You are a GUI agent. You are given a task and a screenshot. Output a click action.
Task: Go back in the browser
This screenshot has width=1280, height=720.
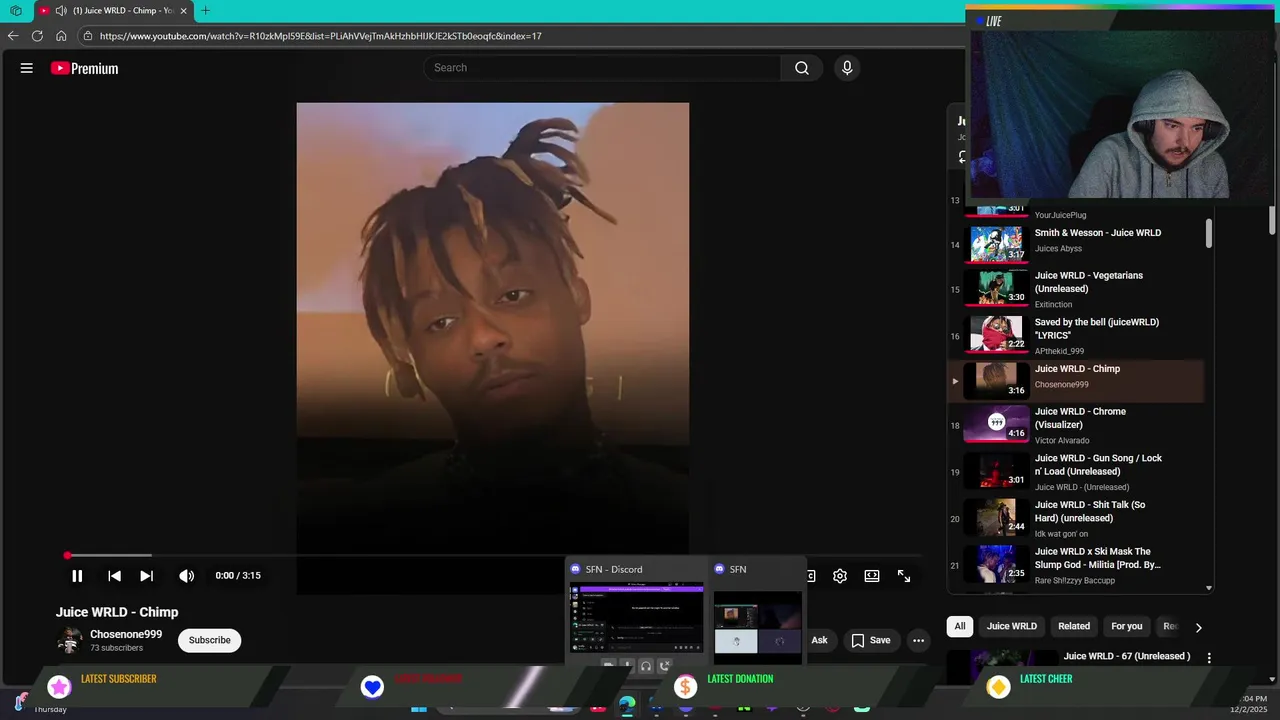tap(13, 36)
